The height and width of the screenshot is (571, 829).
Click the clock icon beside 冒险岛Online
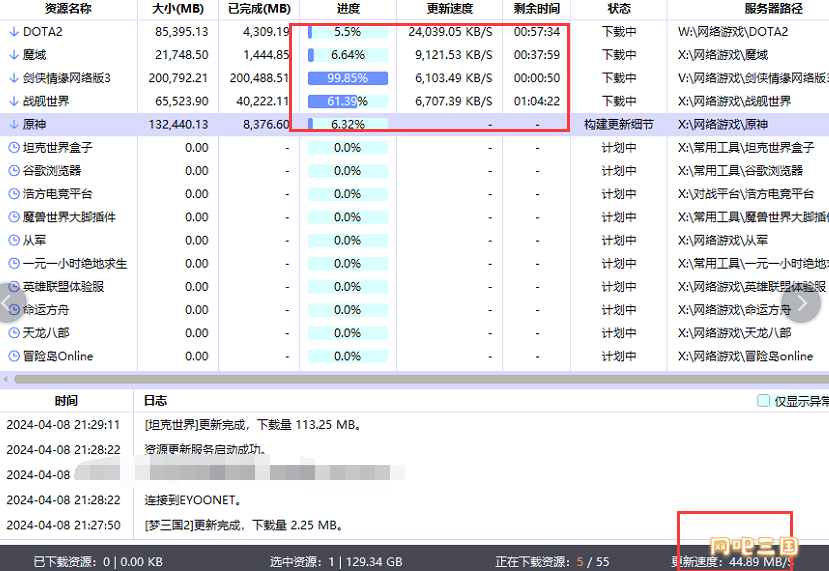[14, 356]
